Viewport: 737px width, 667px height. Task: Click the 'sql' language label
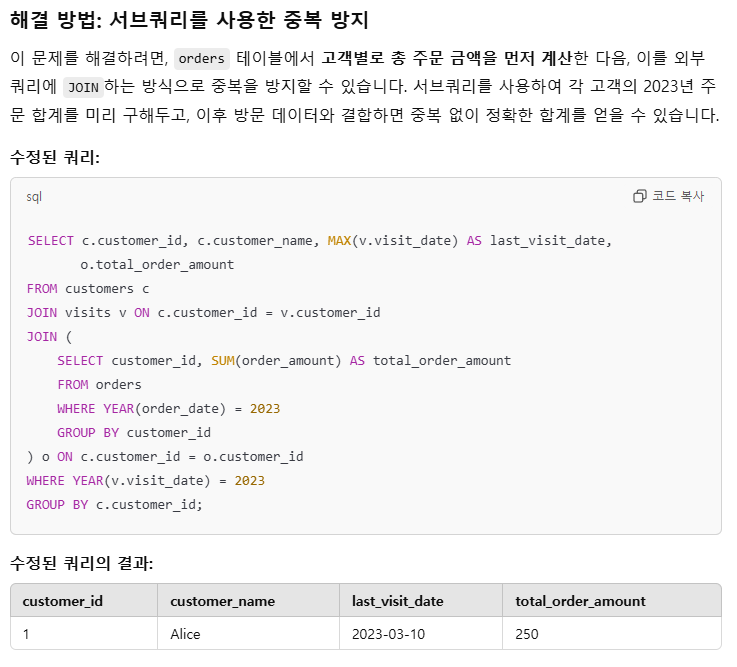(34, 196)
